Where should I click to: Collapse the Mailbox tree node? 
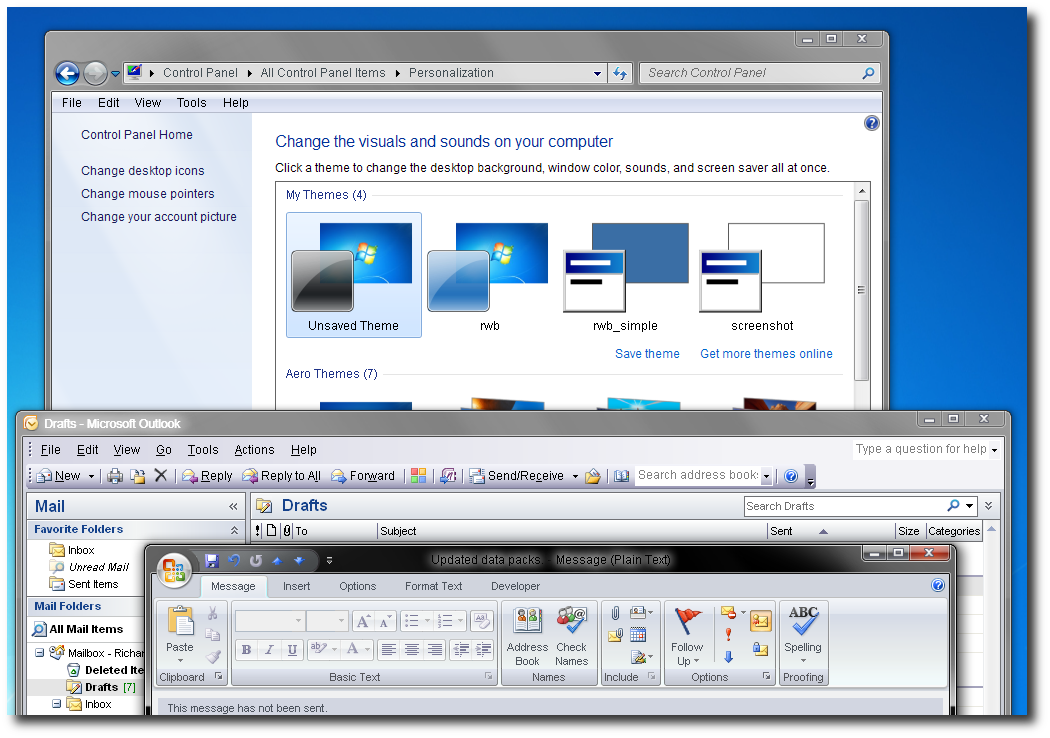coord(39,652)
